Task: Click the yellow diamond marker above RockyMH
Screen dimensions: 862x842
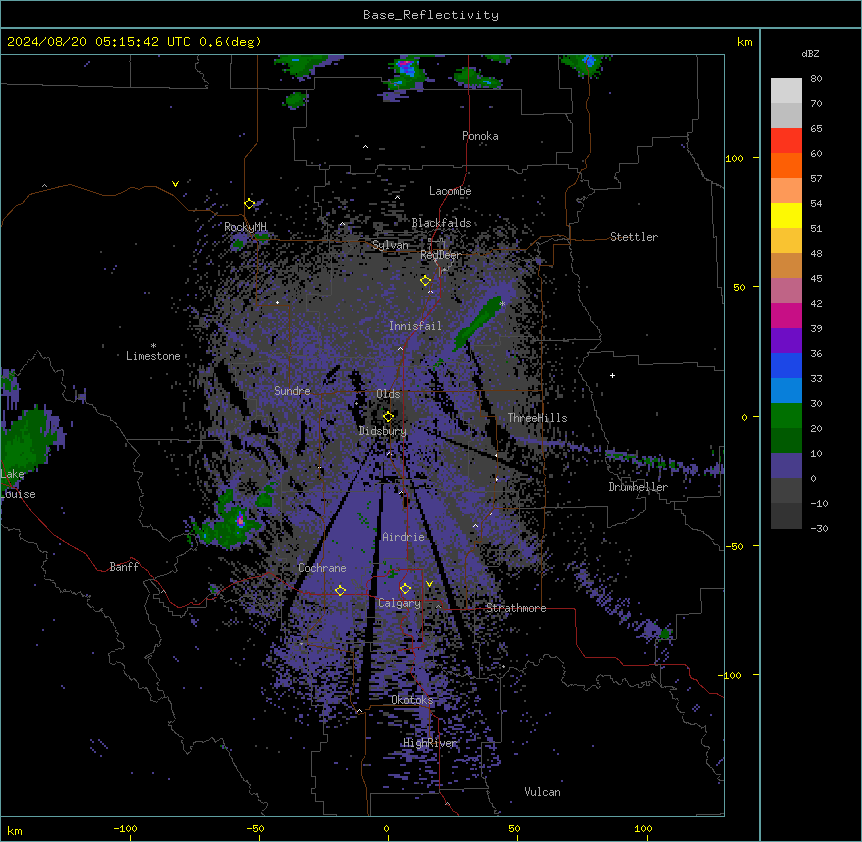Action: click(250, 204)
